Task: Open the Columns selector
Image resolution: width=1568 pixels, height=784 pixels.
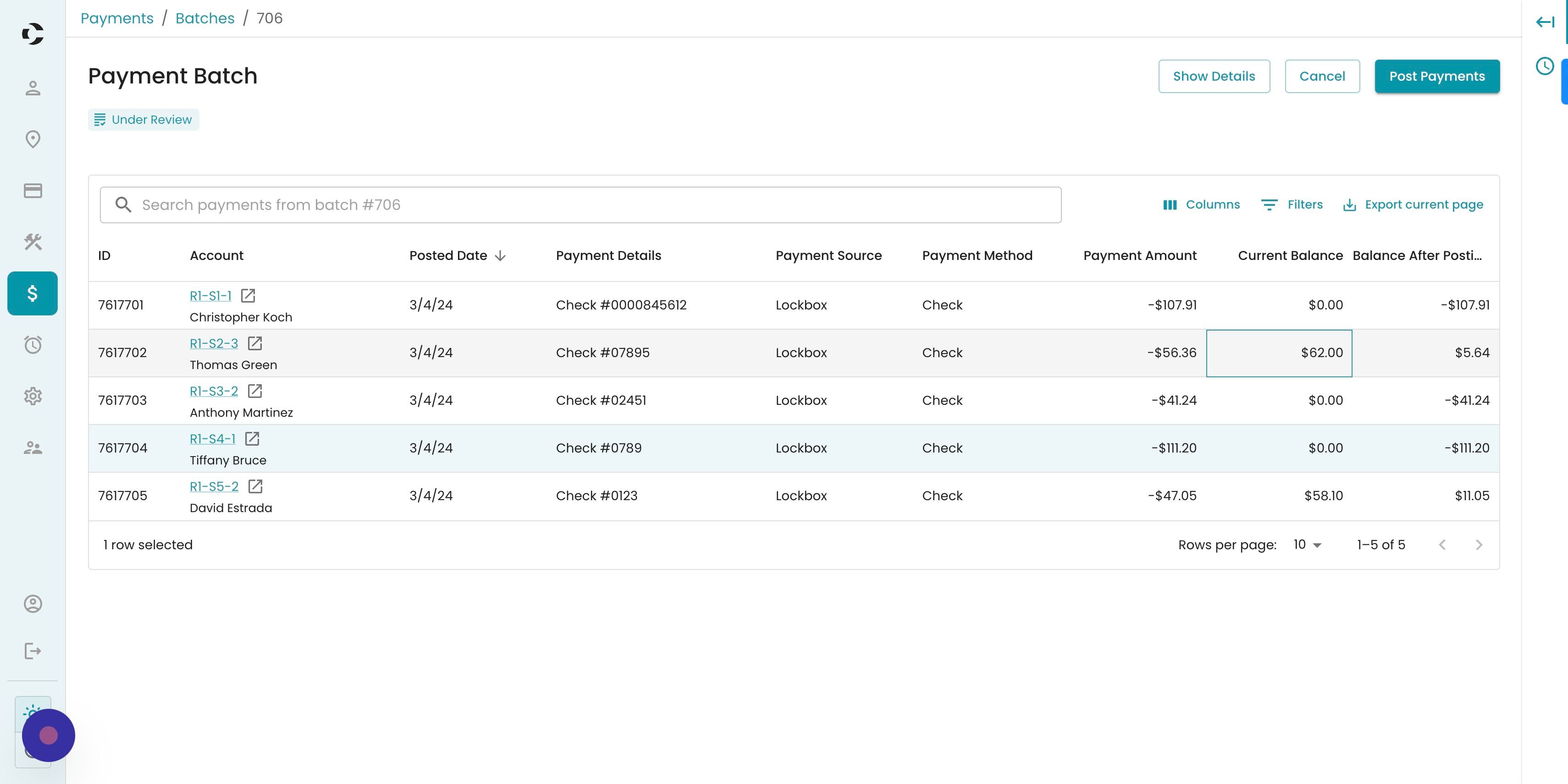Action: click(x=1201, y=204)
